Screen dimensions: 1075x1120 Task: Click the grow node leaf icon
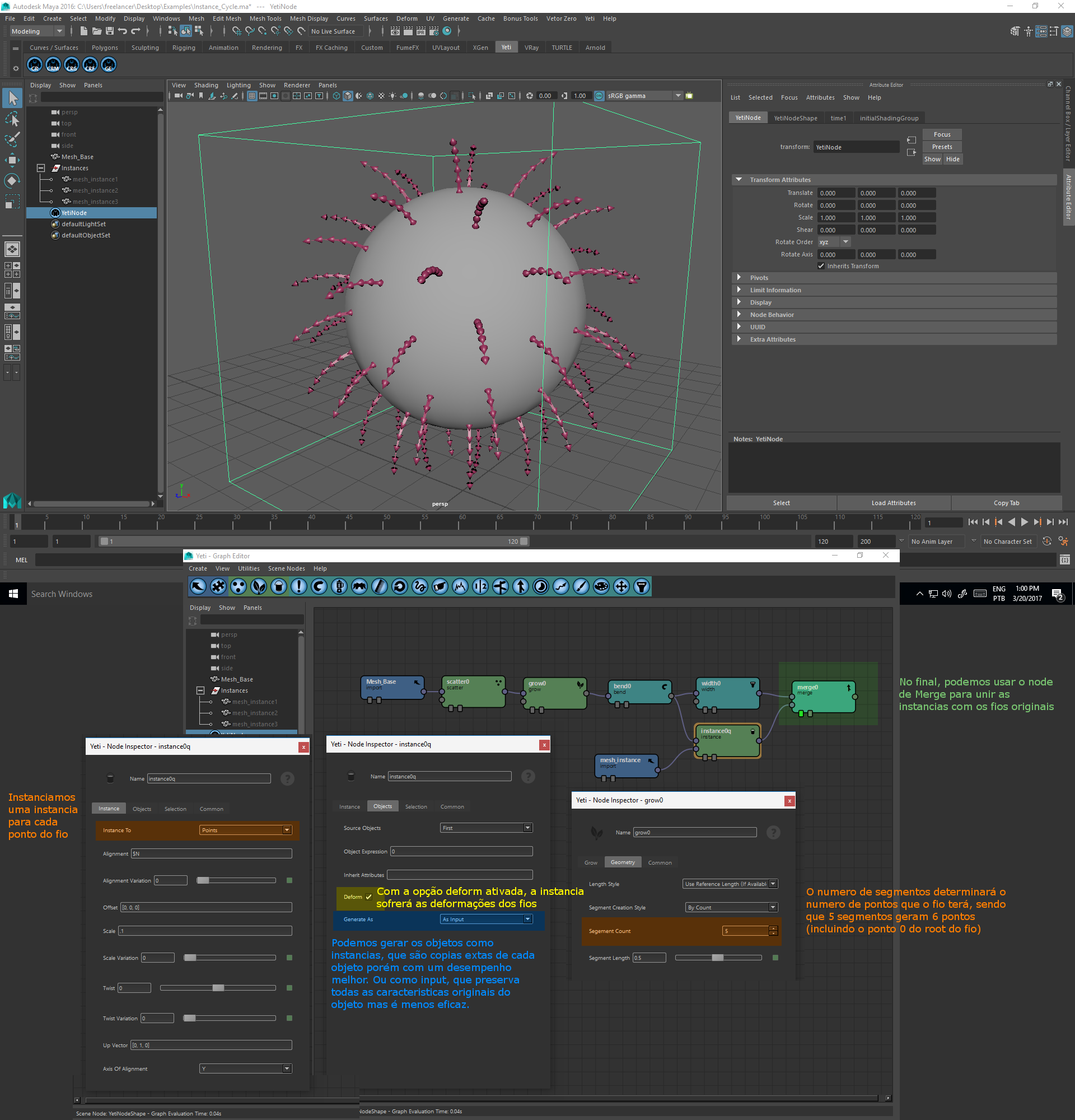[259, 586]
